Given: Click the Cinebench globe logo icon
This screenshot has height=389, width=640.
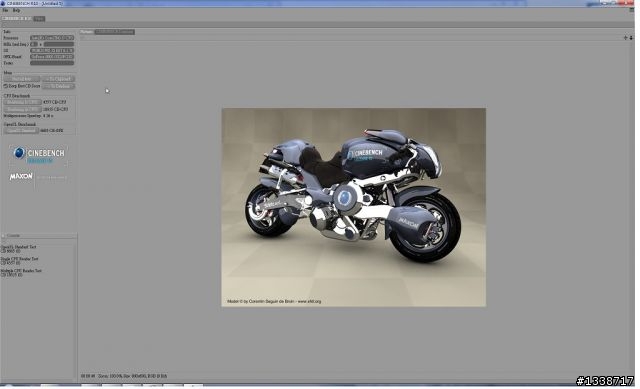Looking at the screenshot, I should (19, 153).
